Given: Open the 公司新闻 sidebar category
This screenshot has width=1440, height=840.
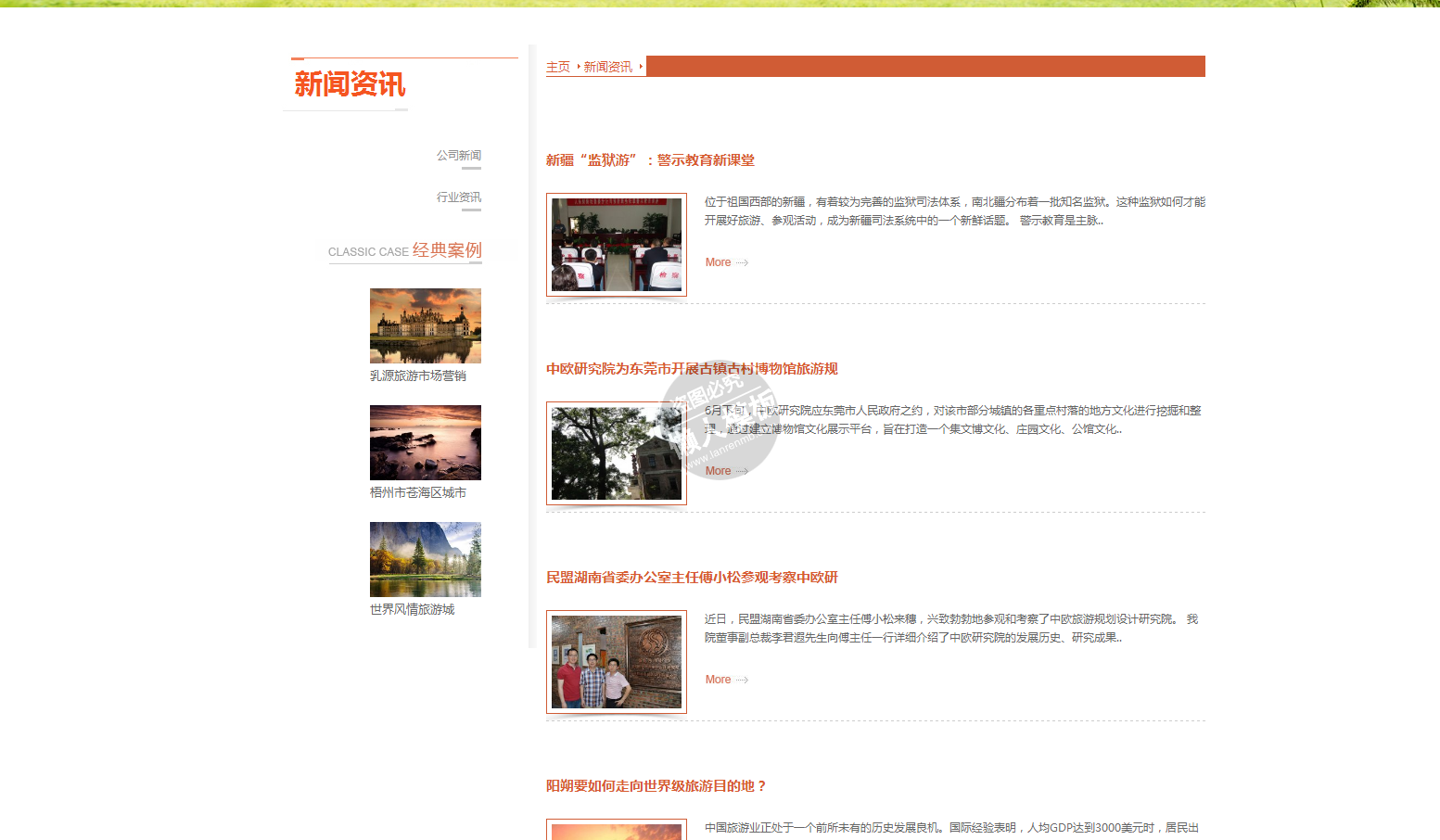Looking at the screenshot, I should (458, 156).
